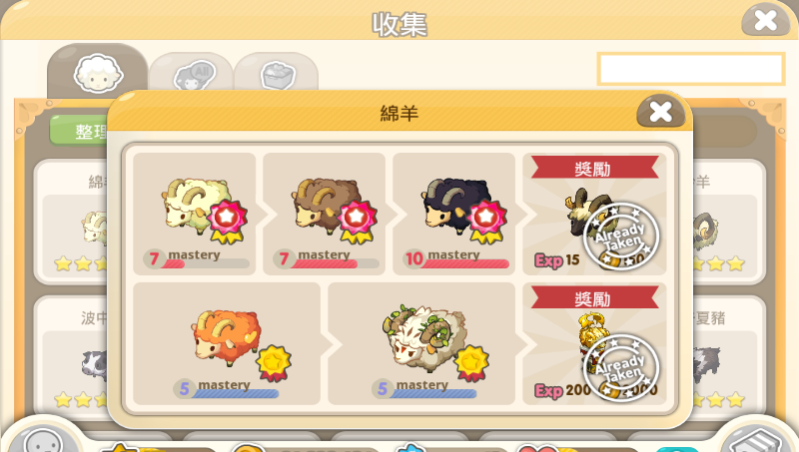The width and height of the screenshot is (799, 452).
Task: Click the pink ribbon badge on brown sheep
Action: click(x=357, y=222)
